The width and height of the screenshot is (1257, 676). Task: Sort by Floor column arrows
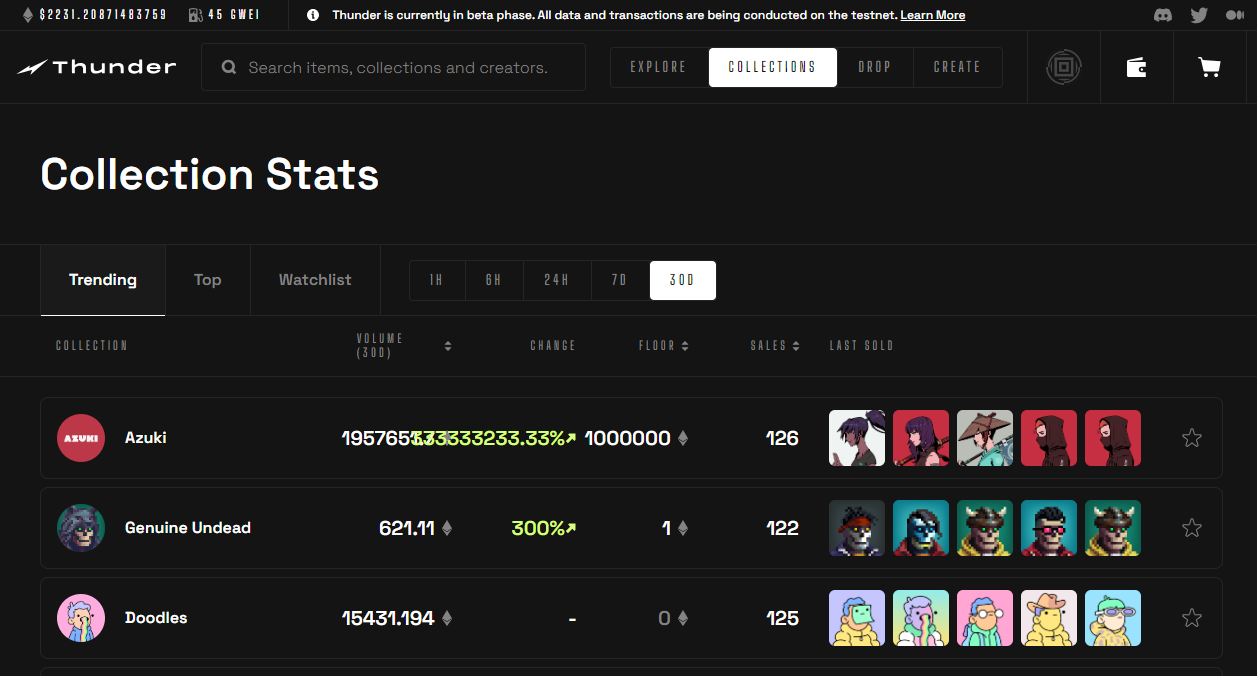(x=685, y=346)
